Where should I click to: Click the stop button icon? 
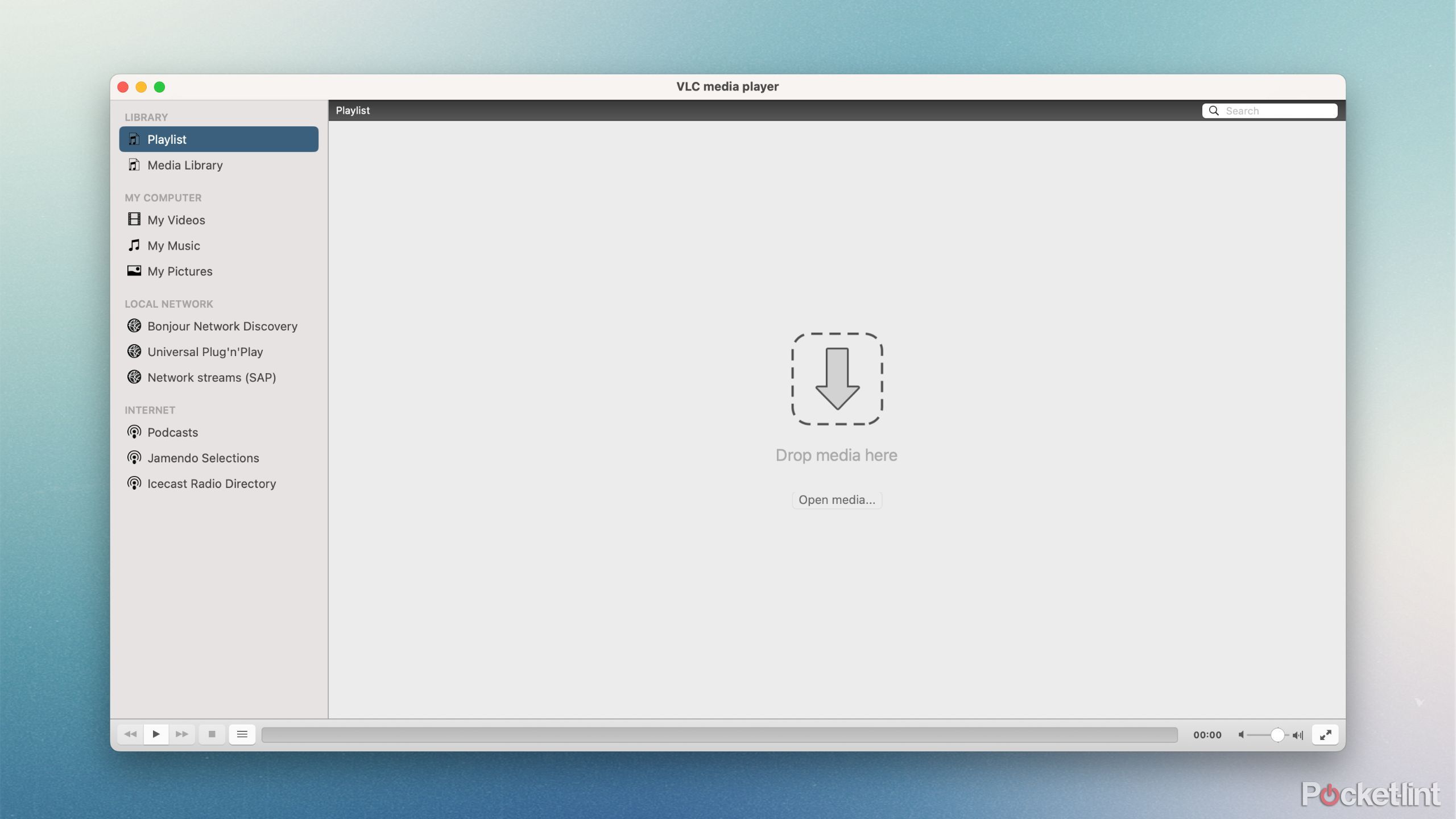pyautogui.click(x=211, y=734)
